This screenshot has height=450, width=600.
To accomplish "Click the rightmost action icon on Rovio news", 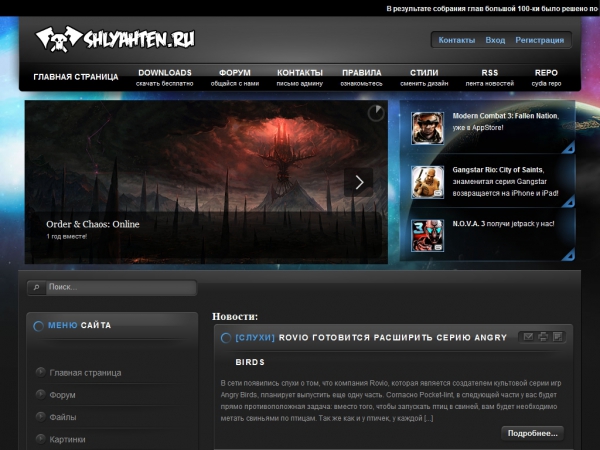I will pyautogui.click(x=558, y=337).
